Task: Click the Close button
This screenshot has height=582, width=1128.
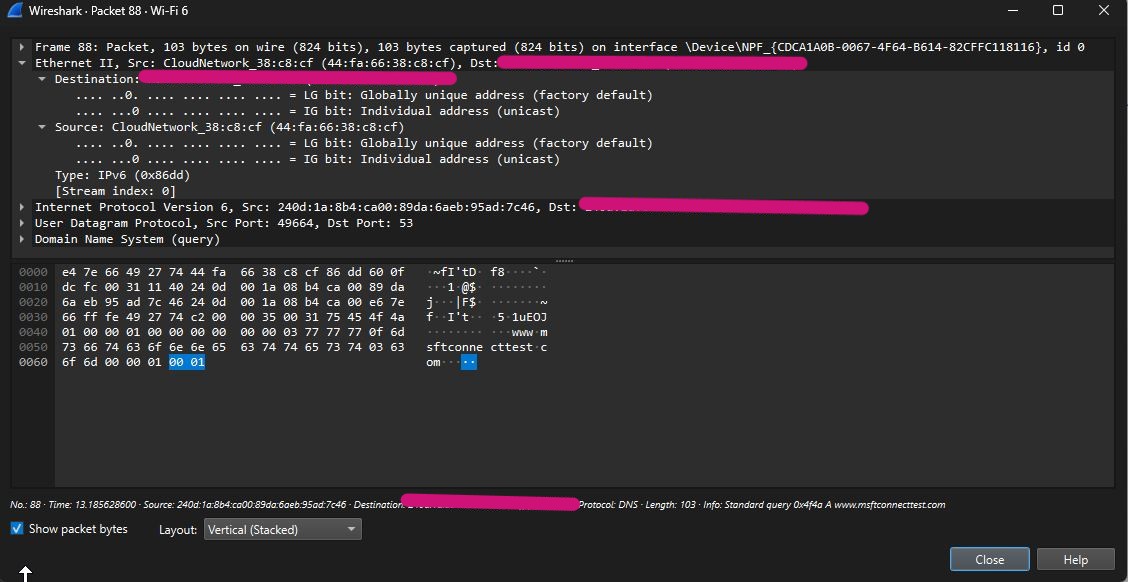Action: 990,560
